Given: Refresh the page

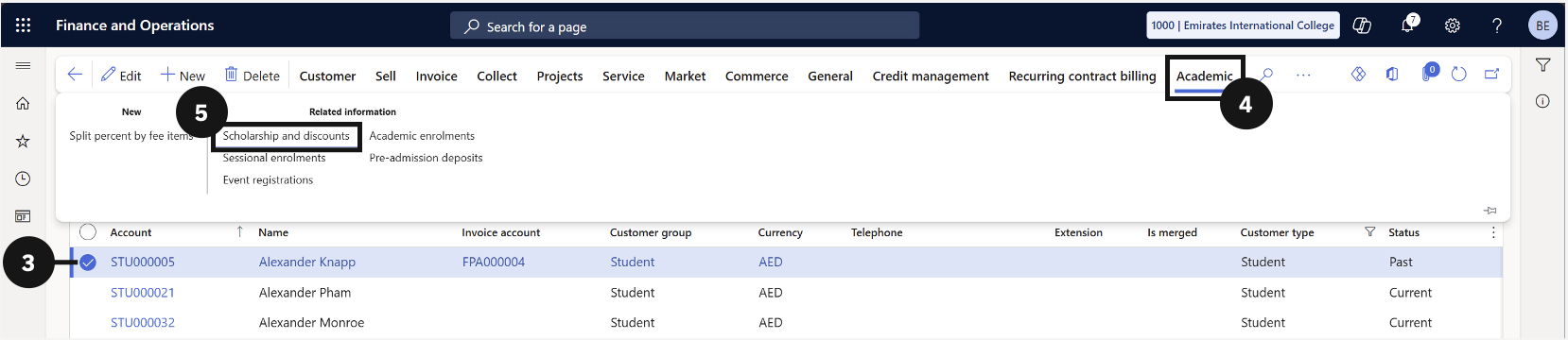Looking at the screenshot, I should click(1459, 74).
